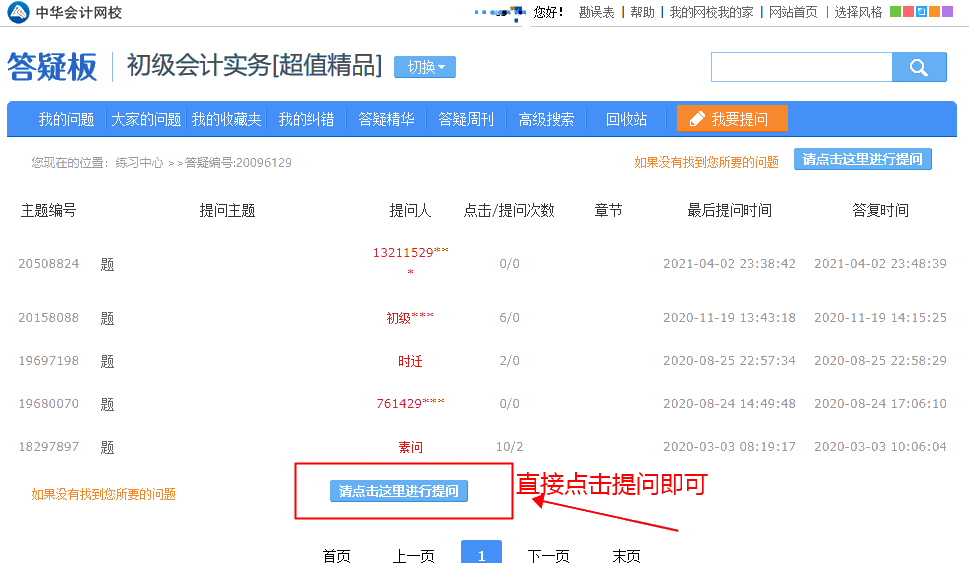Open topic number 20508824

48,264
